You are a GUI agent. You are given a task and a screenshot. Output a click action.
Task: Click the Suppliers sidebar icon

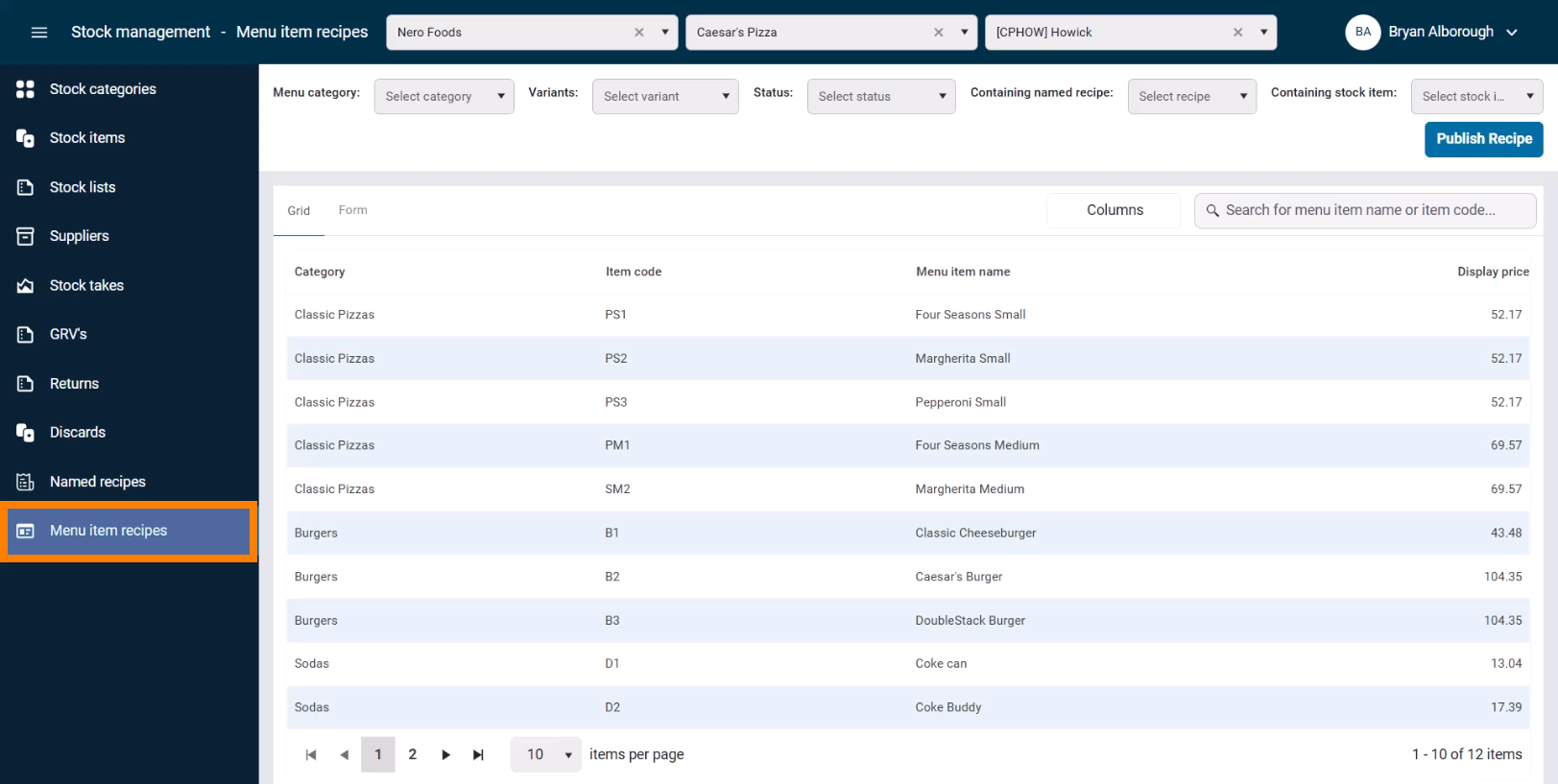[x=26, y=236]
